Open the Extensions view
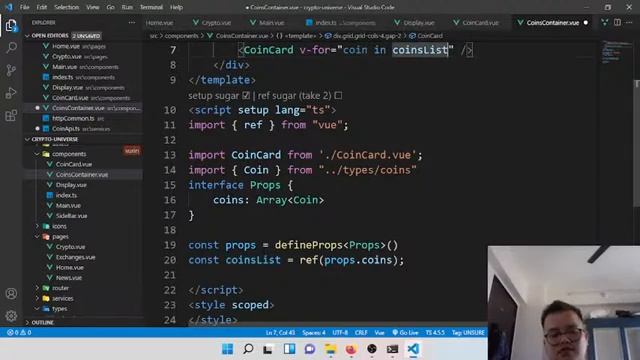The width and height of the screenshot is (640, 360). point(11,115)
